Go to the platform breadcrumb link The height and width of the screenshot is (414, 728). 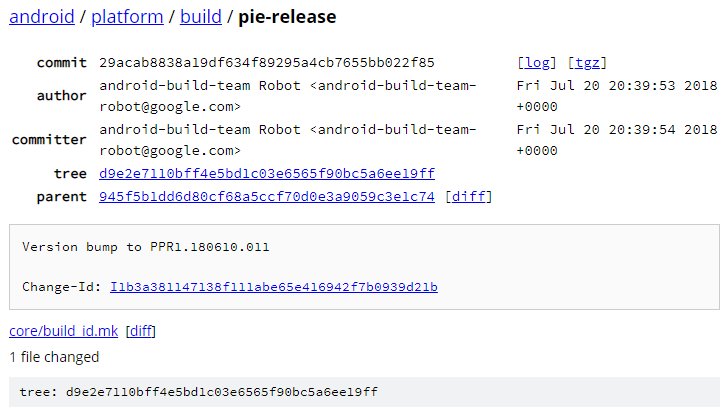coord(126,17)
